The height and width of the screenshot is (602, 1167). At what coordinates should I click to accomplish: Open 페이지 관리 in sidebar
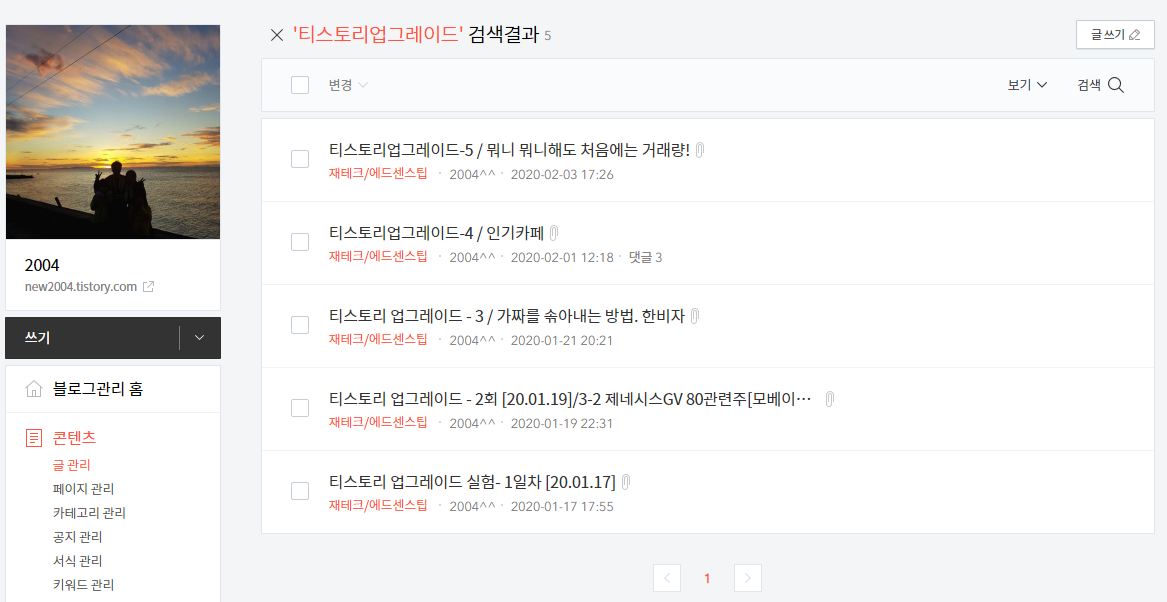(x=83, y=489)
